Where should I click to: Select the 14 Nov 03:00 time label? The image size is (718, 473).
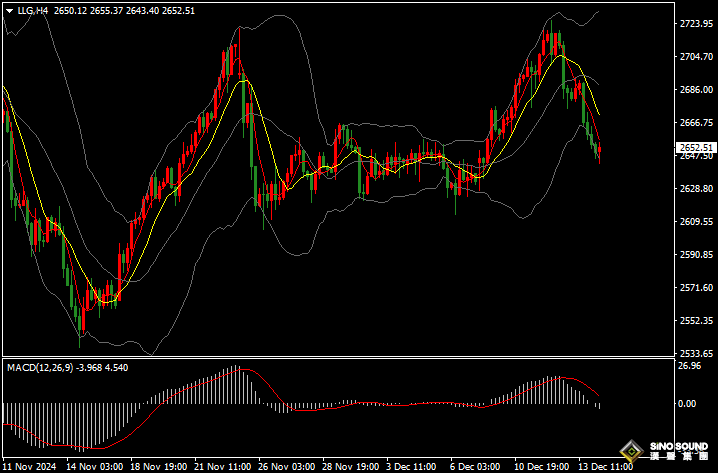point(95,467)
